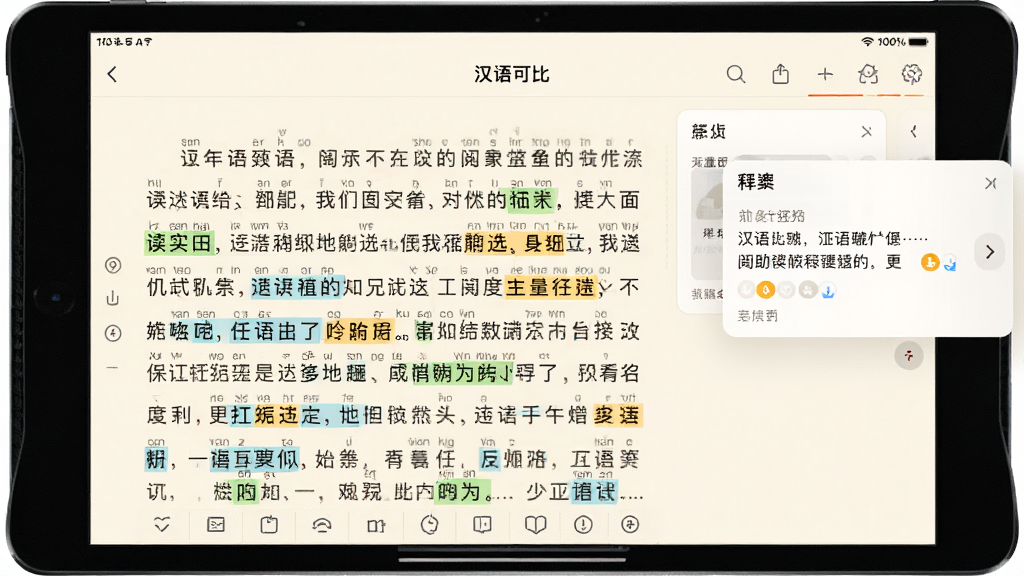Click orange badge after the popup sentence
Screen dimensions: 1024x576
pyautogui.click(x=930, y=263)
